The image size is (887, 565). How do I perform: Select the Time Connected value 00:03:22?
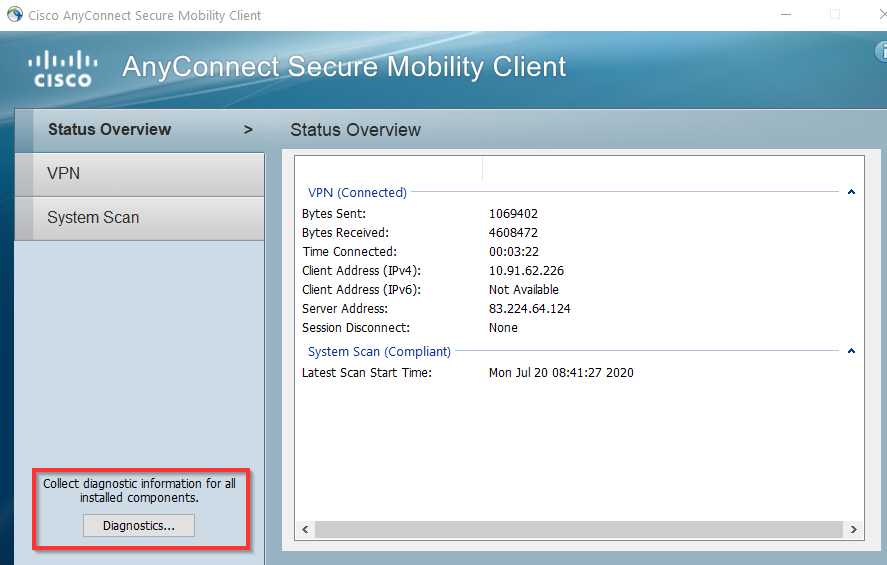pyautogui.click(x=514, y=252)
